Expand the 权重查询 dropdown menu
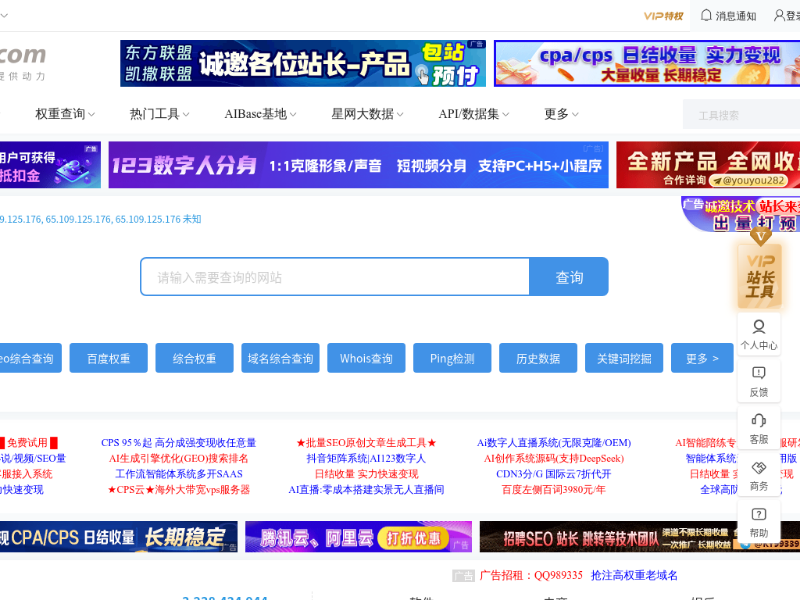Viewport: 800px width, 600px height. [x=66, y=114]
